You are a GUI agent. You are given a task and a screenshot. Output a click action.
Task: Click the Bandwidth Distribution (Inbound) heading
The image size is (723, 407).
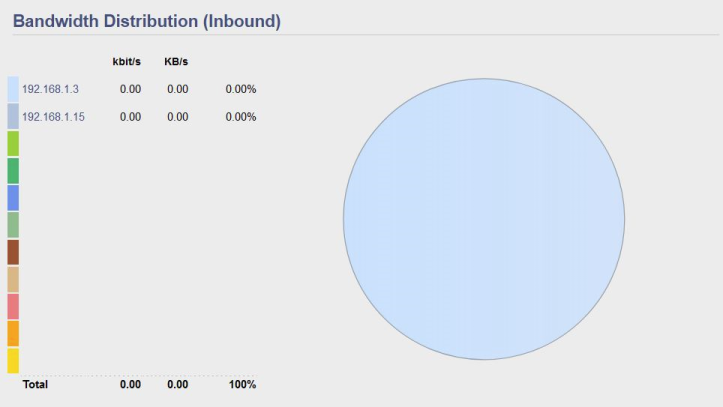pyautogui.click(x=147, y=21)
